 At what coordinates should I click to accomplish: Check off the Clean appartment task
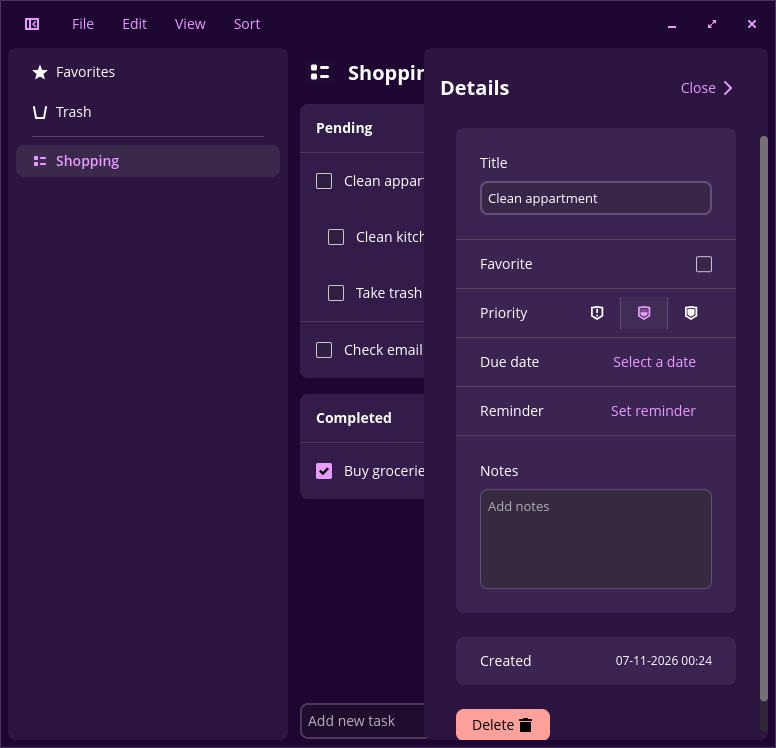pyautogui.click(x=324, y=181)
